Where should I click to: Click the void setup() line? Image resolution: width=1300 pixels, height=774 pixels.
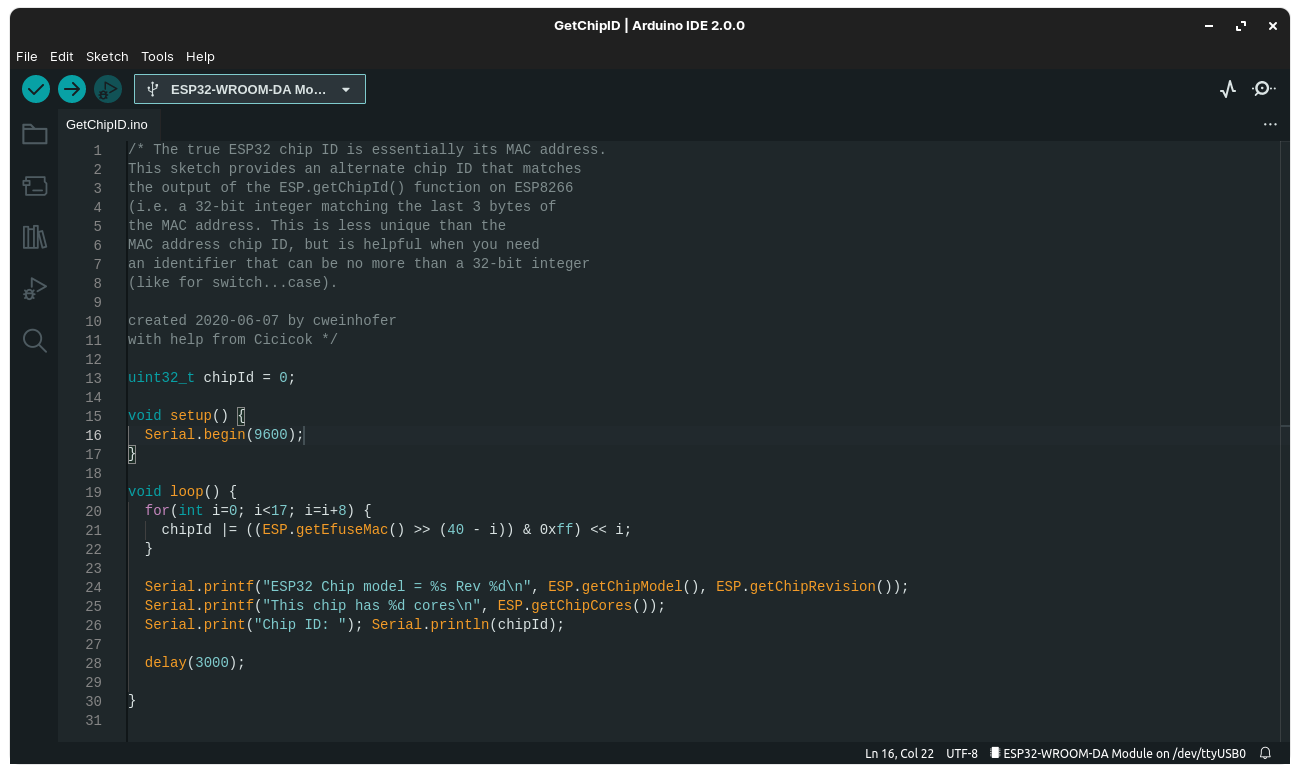pos(186,416)
